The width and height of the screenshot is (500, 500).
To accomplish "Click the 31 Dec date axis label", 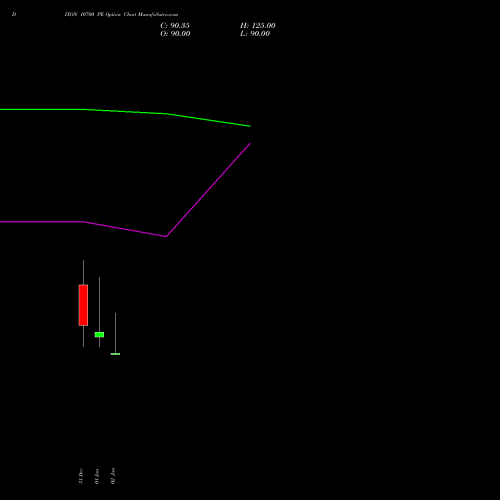I will (81, 476).
